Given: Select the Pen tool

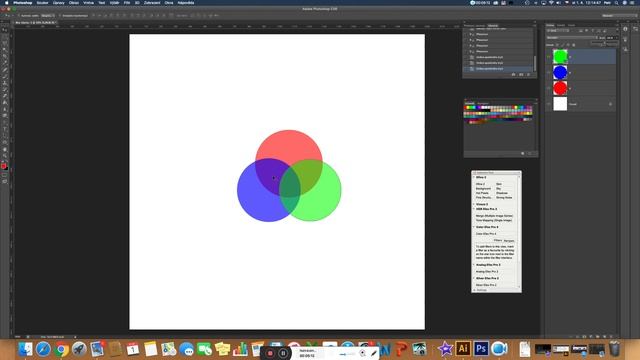Looking at the screenshot, I should point(5,122).
